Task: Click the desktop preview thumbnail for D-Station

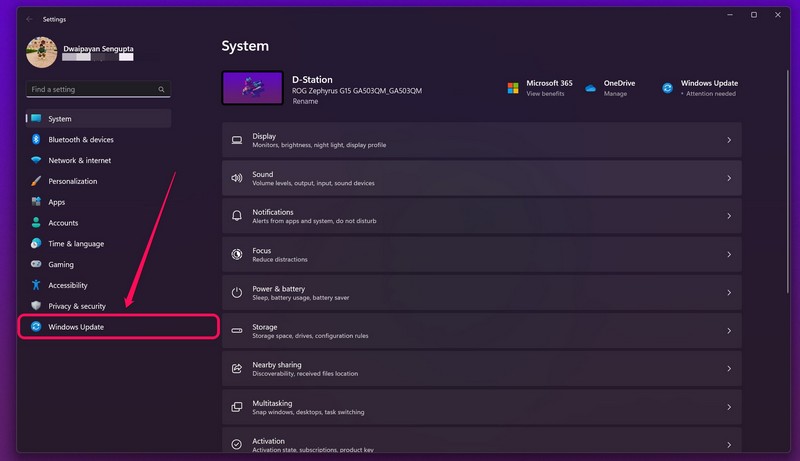Action: coord(253,88)
